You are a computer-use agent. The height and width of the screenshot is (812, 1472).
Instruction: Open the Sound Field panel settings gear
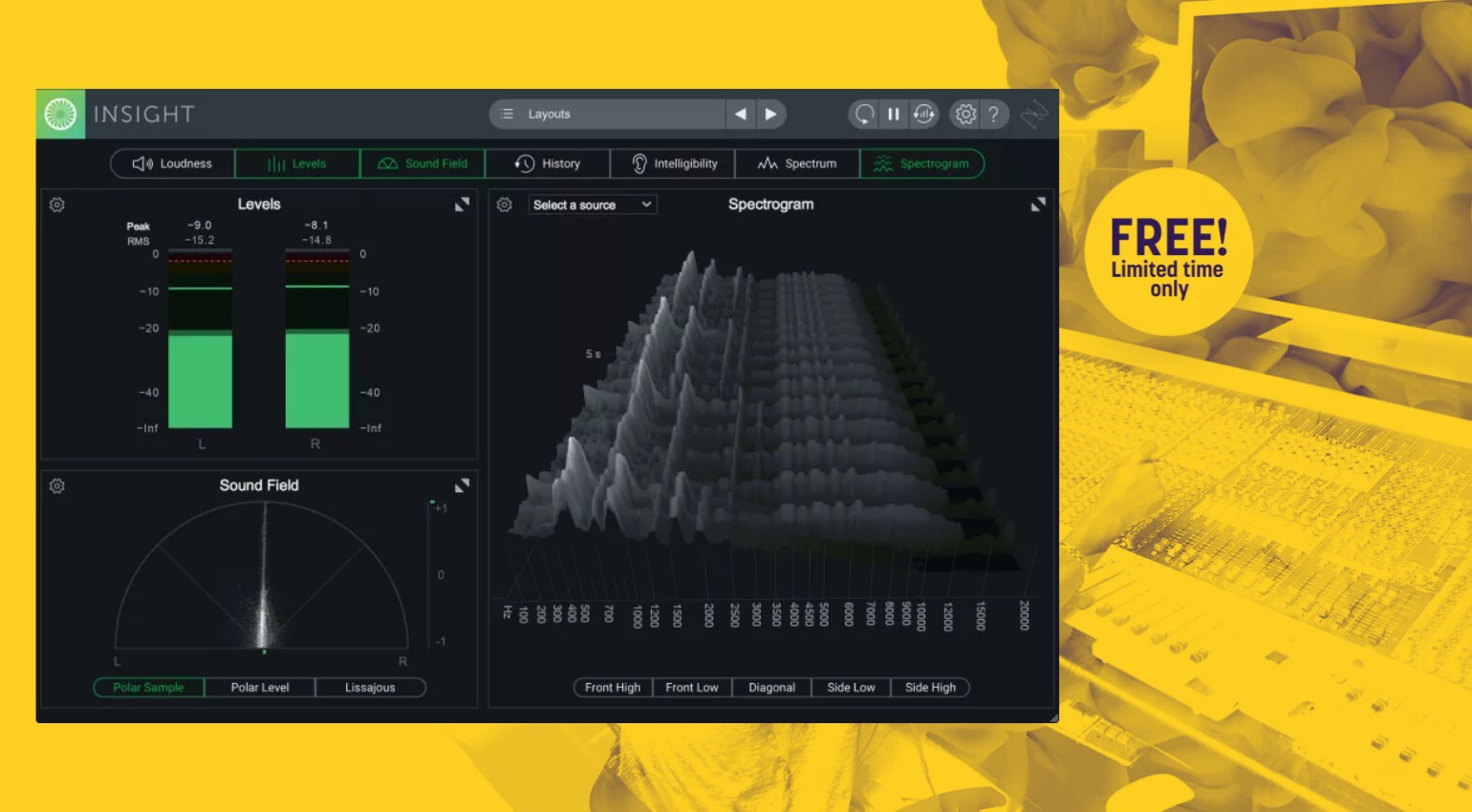coord(56,486)
